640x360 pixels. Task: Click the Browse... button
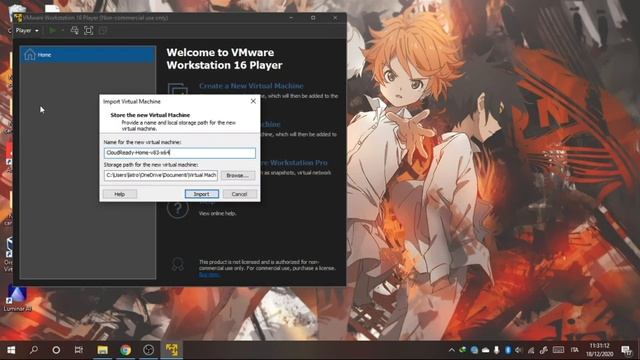point(238,175)
